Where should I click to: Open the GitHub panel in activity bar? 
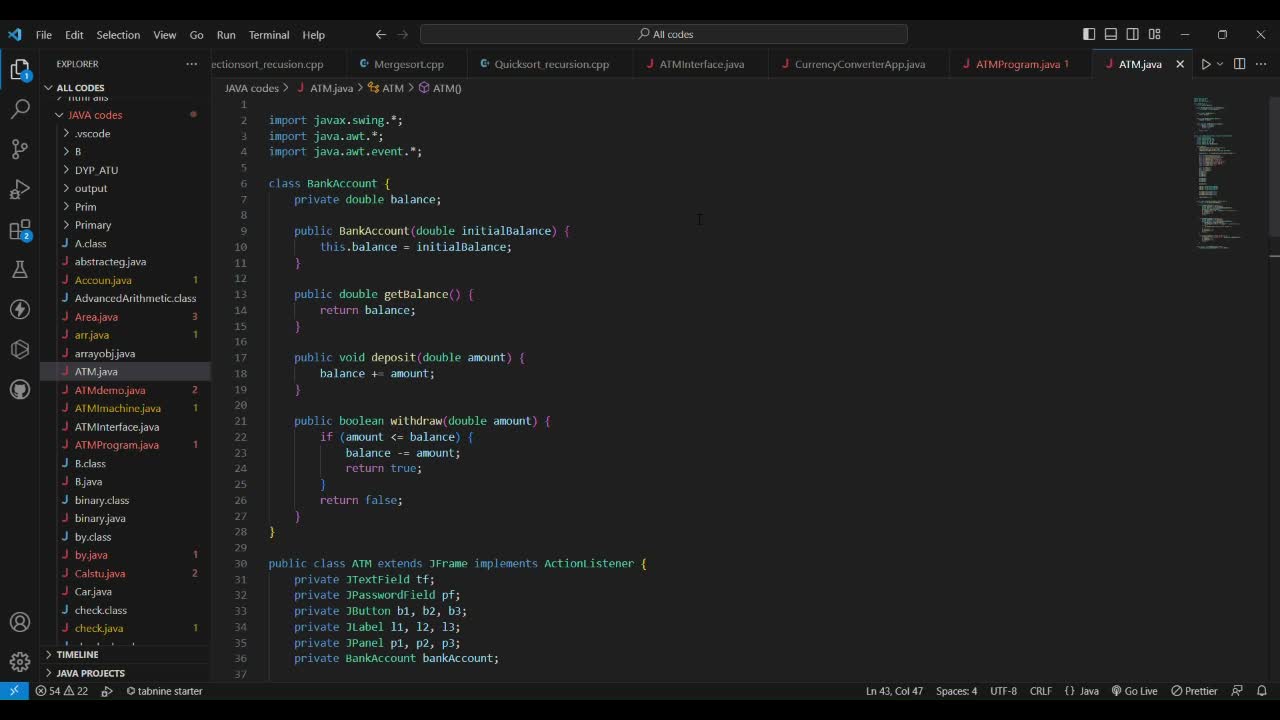[20, 389]
